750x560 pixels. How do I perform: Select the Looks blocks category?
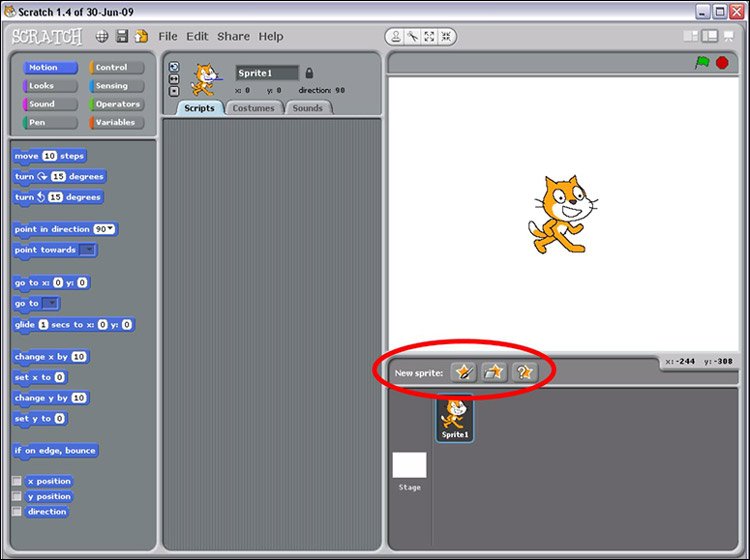(x=50, y=86)
